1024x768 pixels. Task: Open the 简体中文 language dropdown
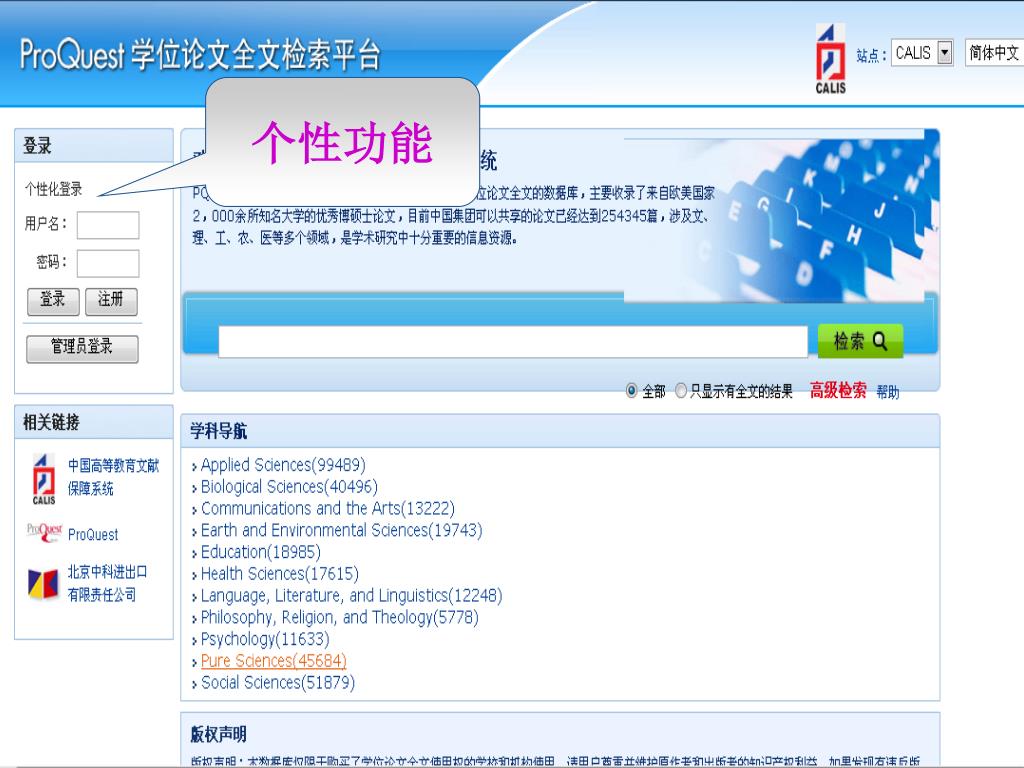[x=994, y=53]
